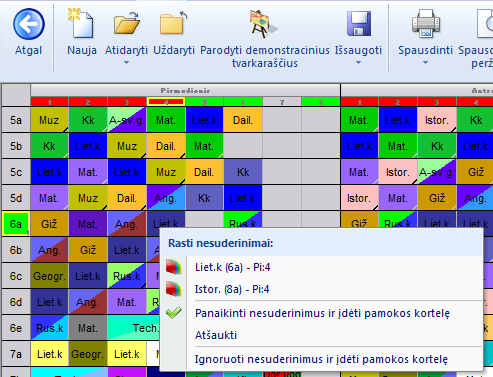
Task: Show demo timetables via the easel icon
Action: click(263, 24)
